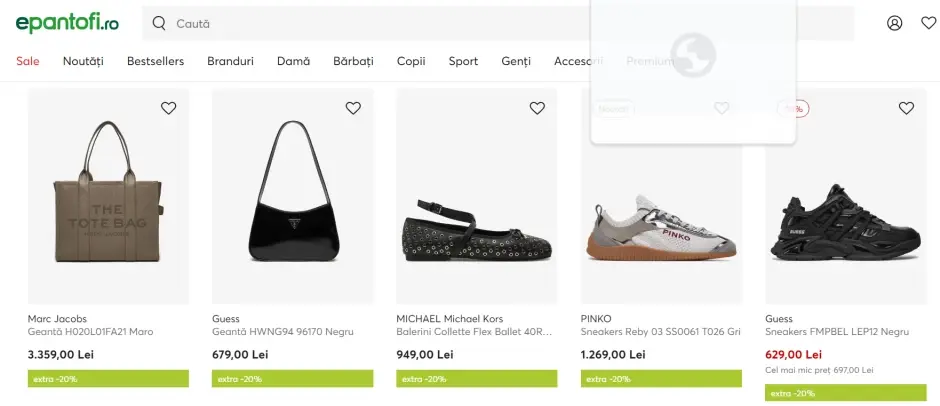
Task: Open the wishlist heart in header
Action: pyautogui.click(x=928, y=23)
